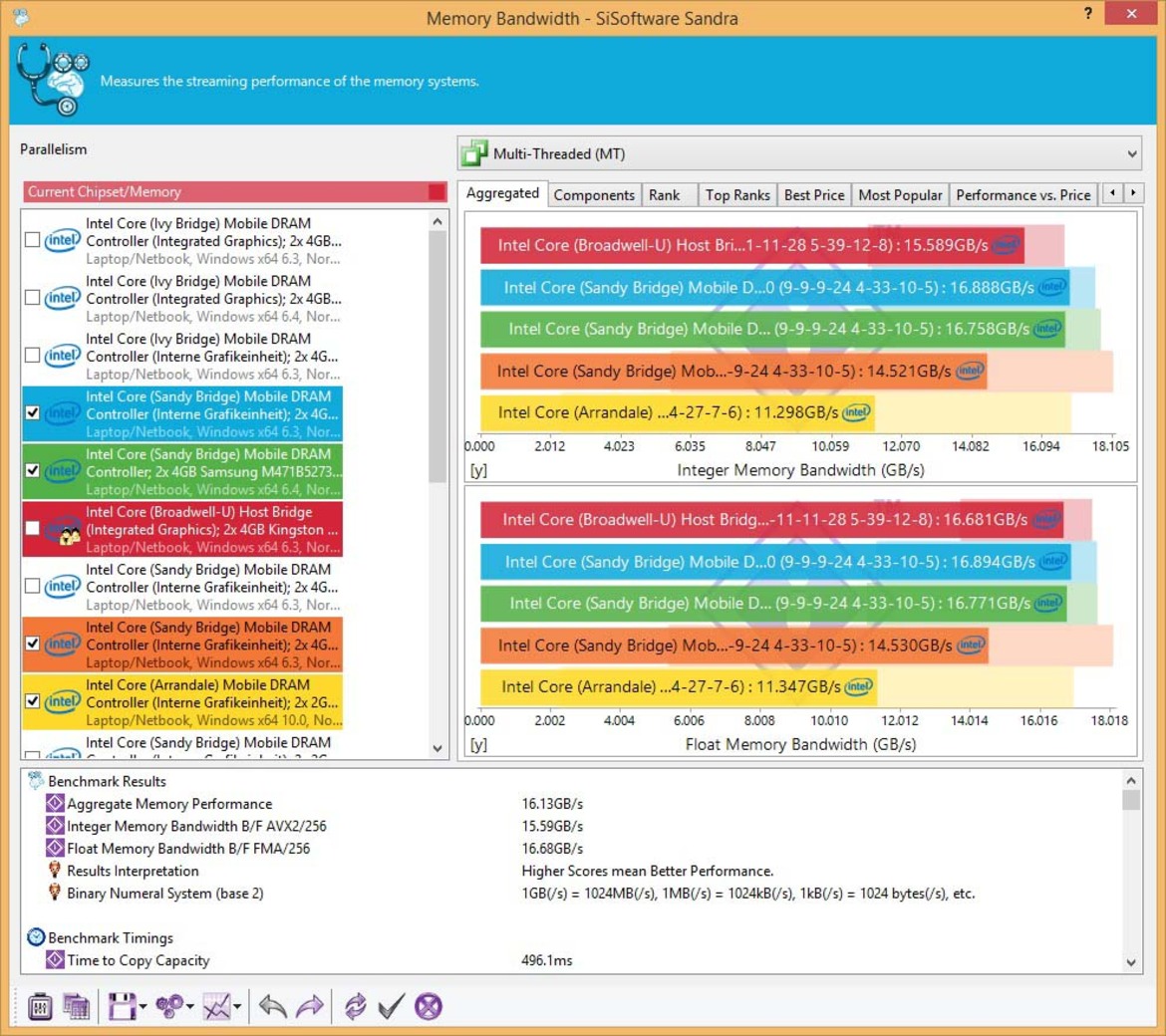The image size is (1166, 1036).
Task: Click the Intel logo on the Arrandale list row
Action: tap(63, 701)
